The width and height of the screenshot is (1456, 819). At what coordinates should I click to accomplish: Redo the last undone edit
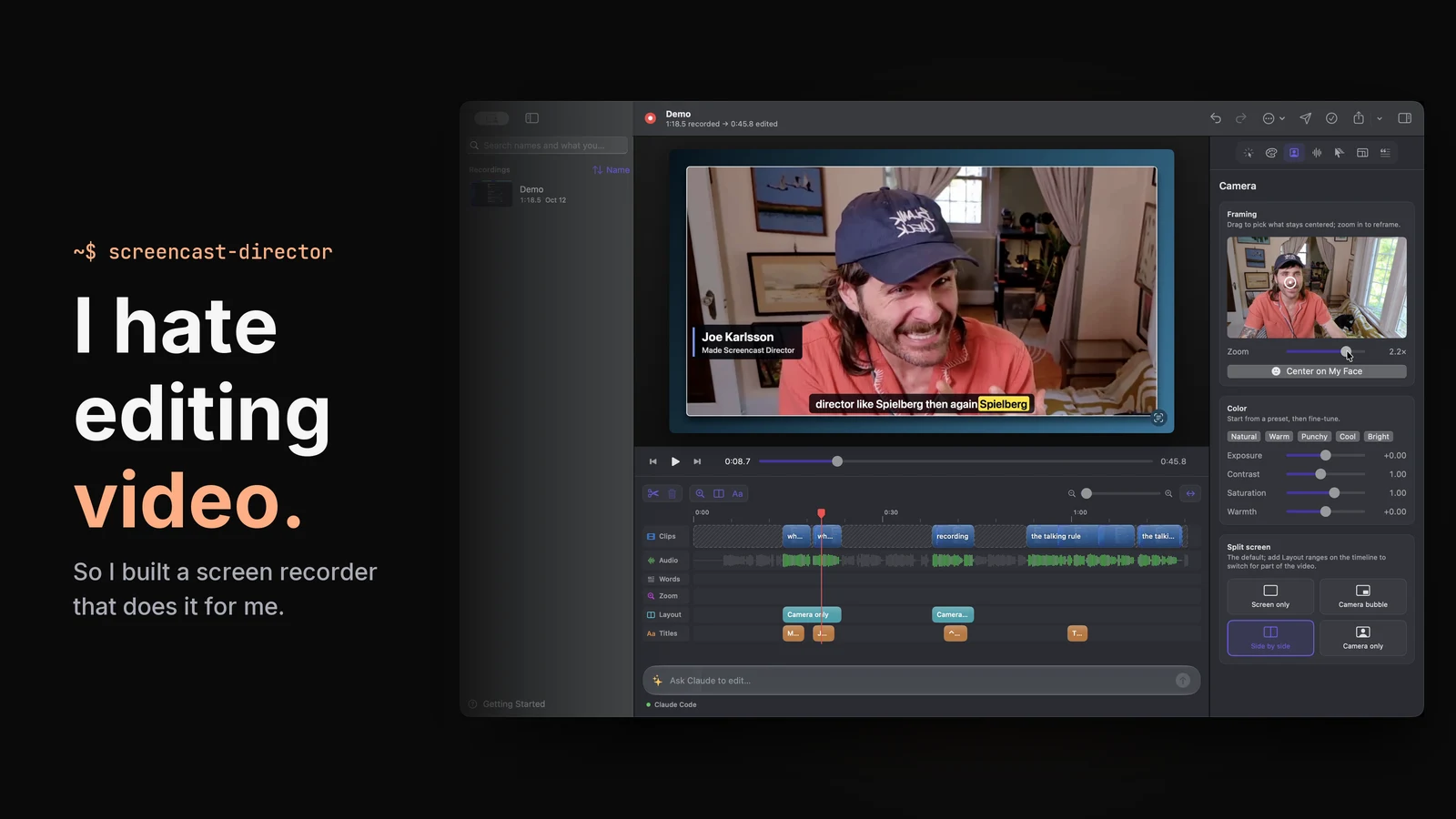point(1241,118)
